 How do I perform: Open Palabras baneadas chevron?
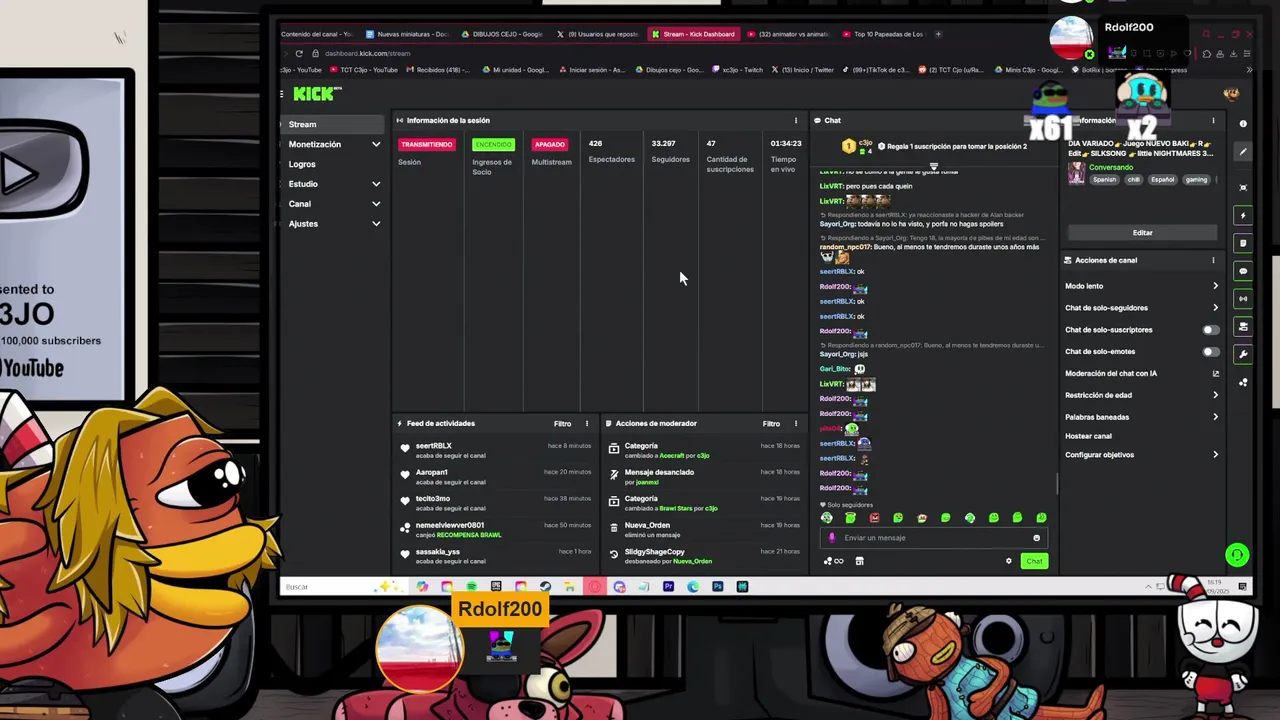coord(1216,417)
